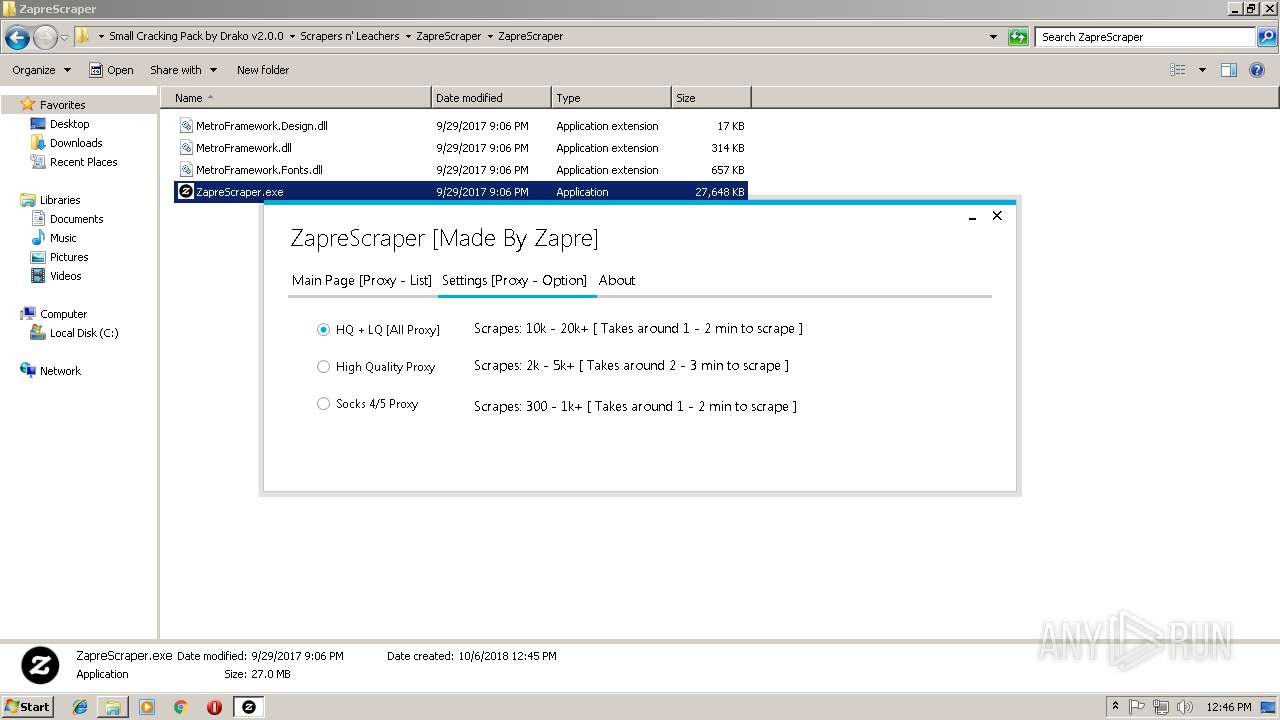Screen dimensions: 1280x720
Task: Open view options dropdown arrow
Action: tap(1202, 70)
